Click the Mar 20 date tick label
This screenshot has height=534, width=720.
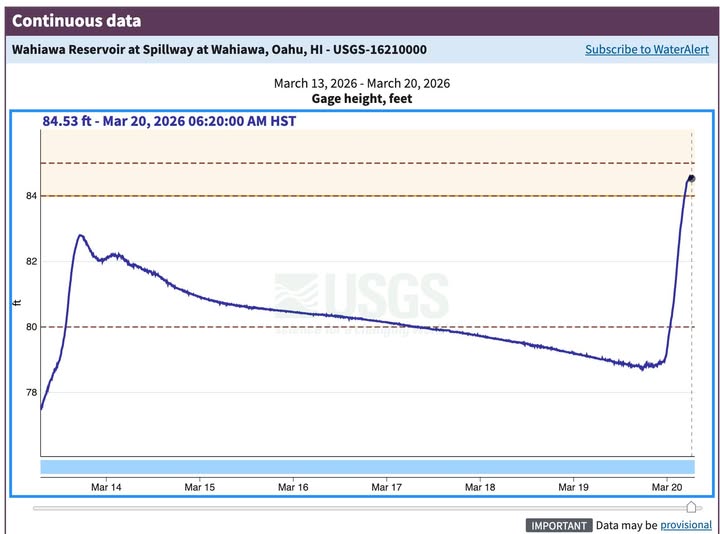click(x=667, y=487)
